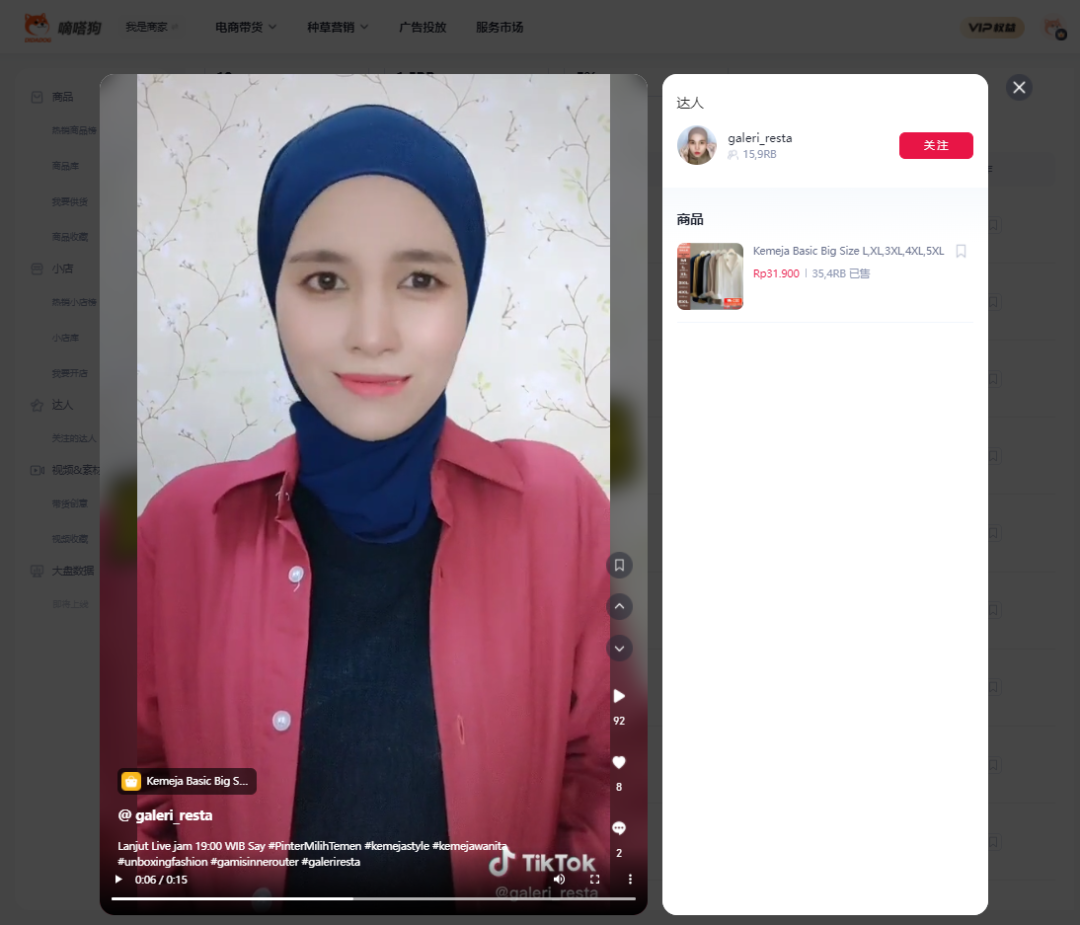The image size is (1080, 925).
Task: Open the 广告投放 menu item
Action: coord(422,27)
